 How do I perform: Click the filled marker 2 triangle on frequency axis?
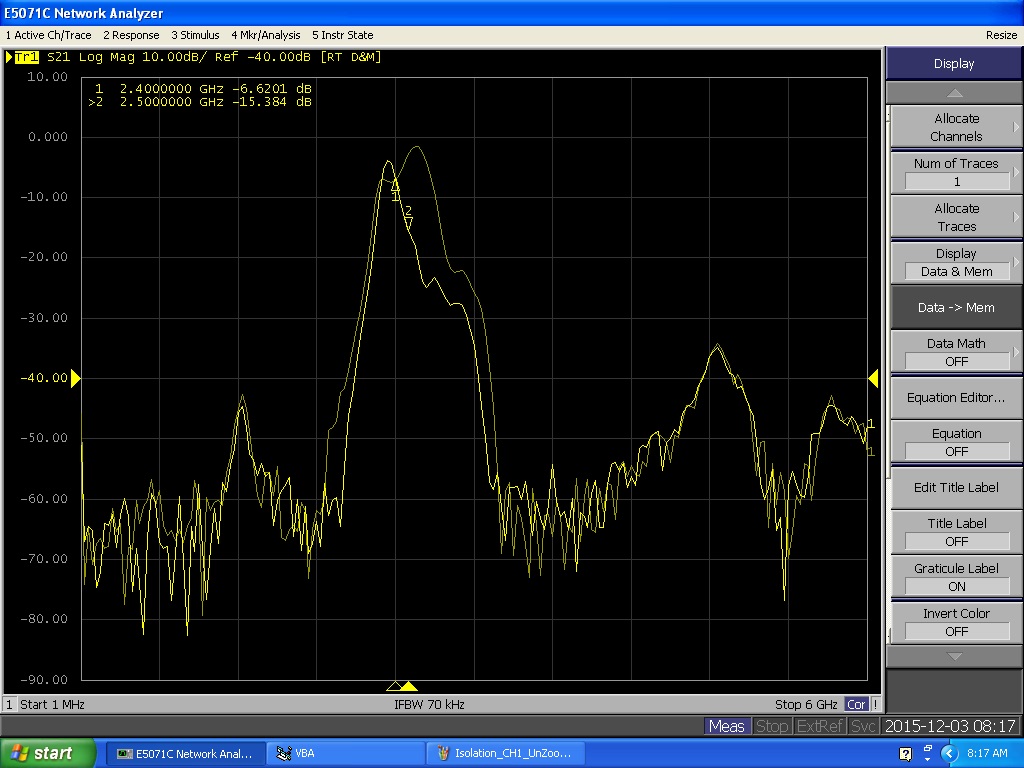409,686
